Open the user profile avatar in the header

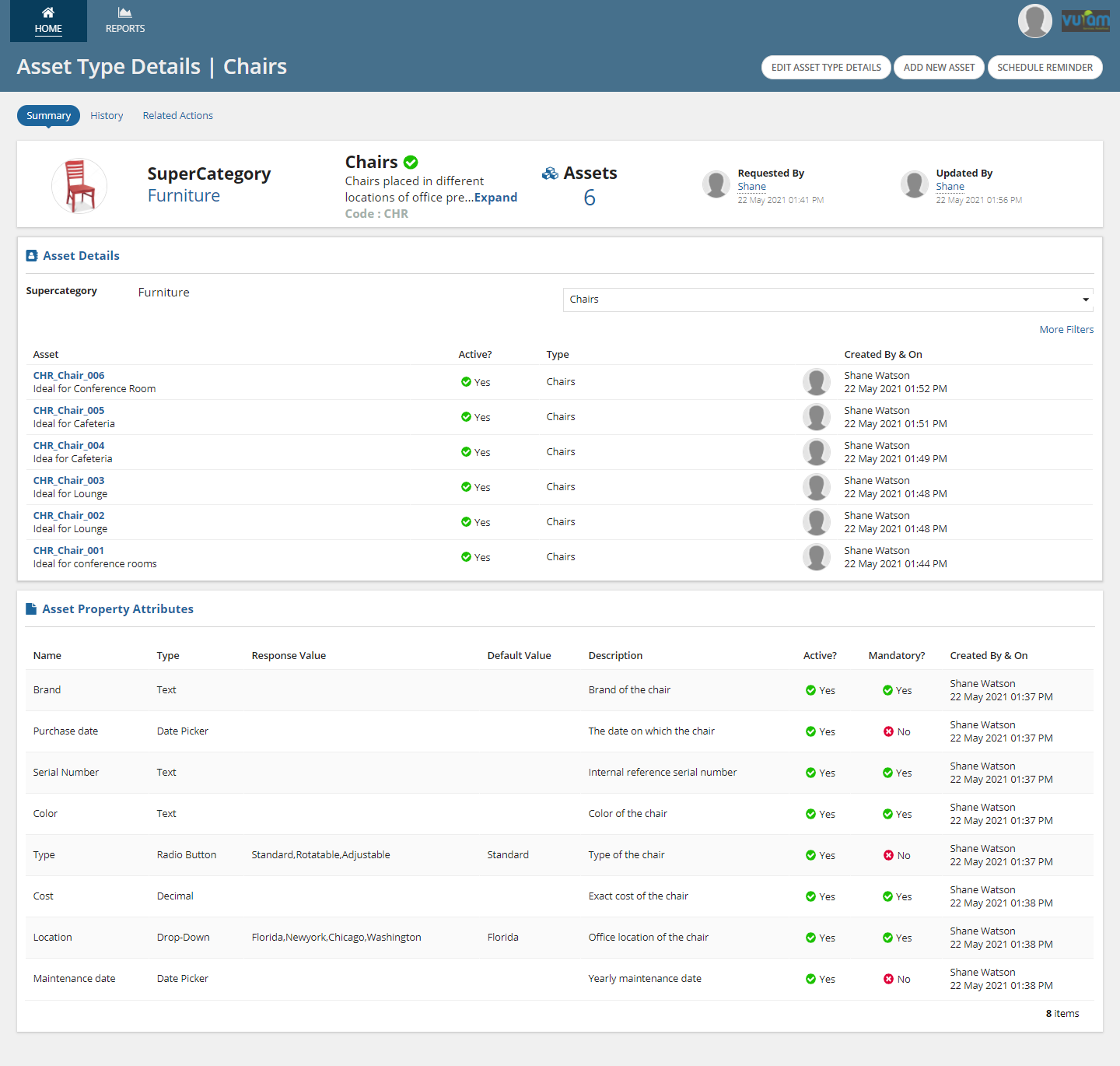click(1034, 21)
